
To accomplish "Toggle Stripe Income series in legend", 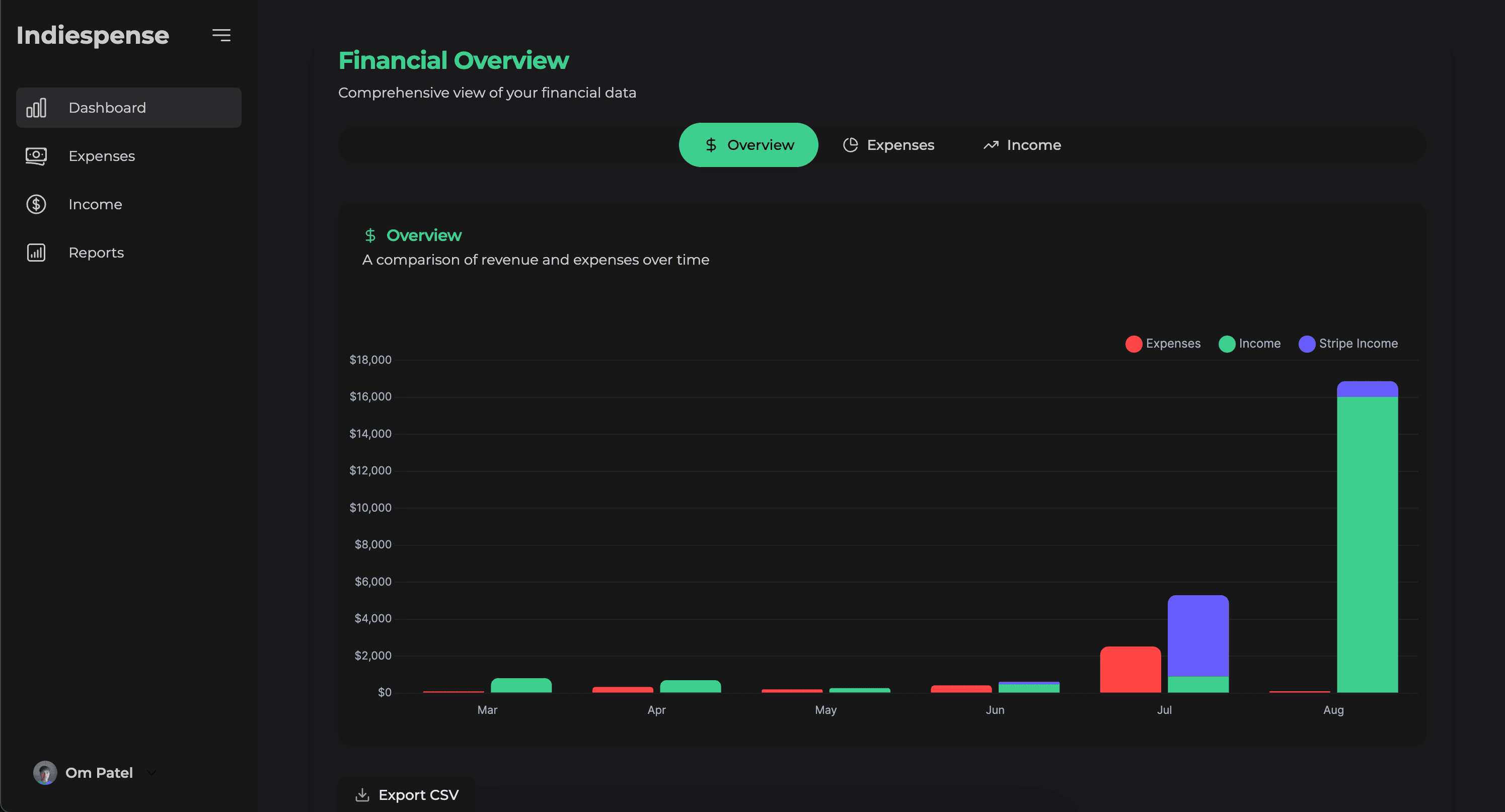I will point(1348,344).
